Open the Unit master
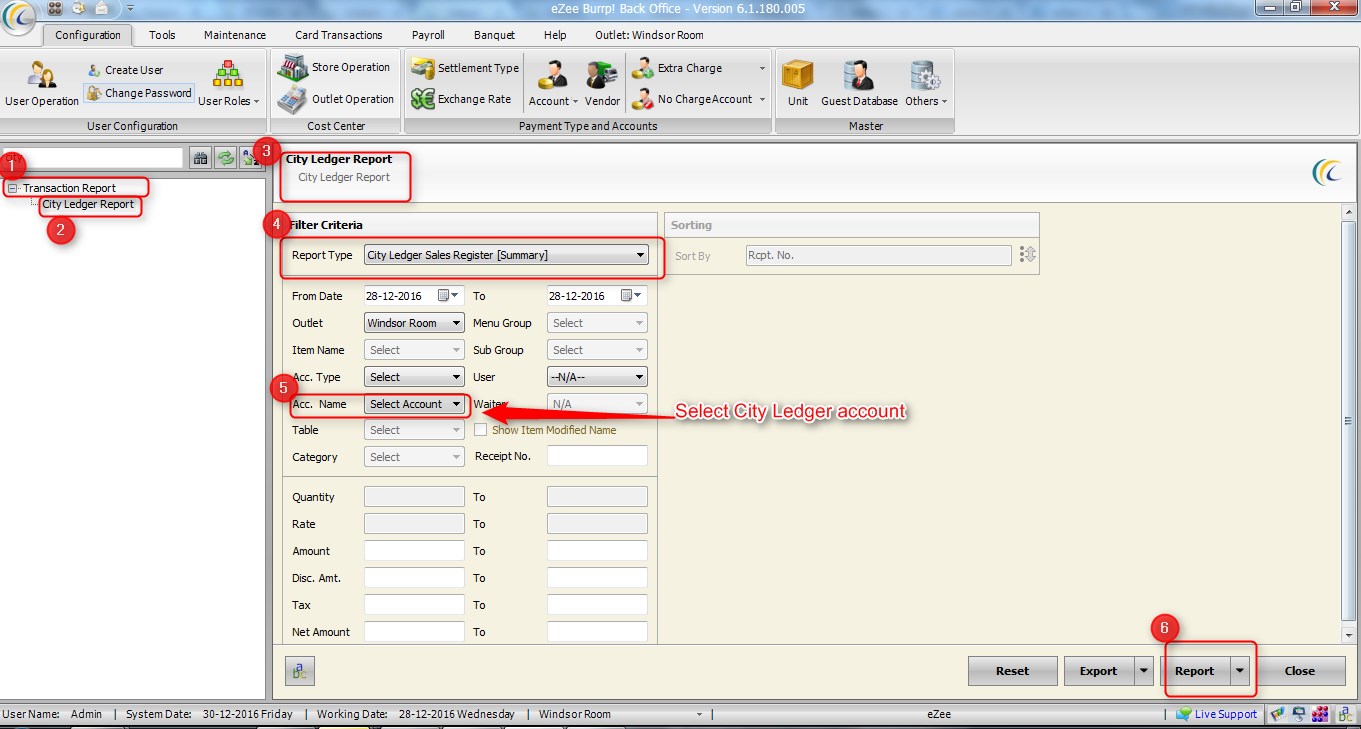1361x729 pixels. point(797,84)
